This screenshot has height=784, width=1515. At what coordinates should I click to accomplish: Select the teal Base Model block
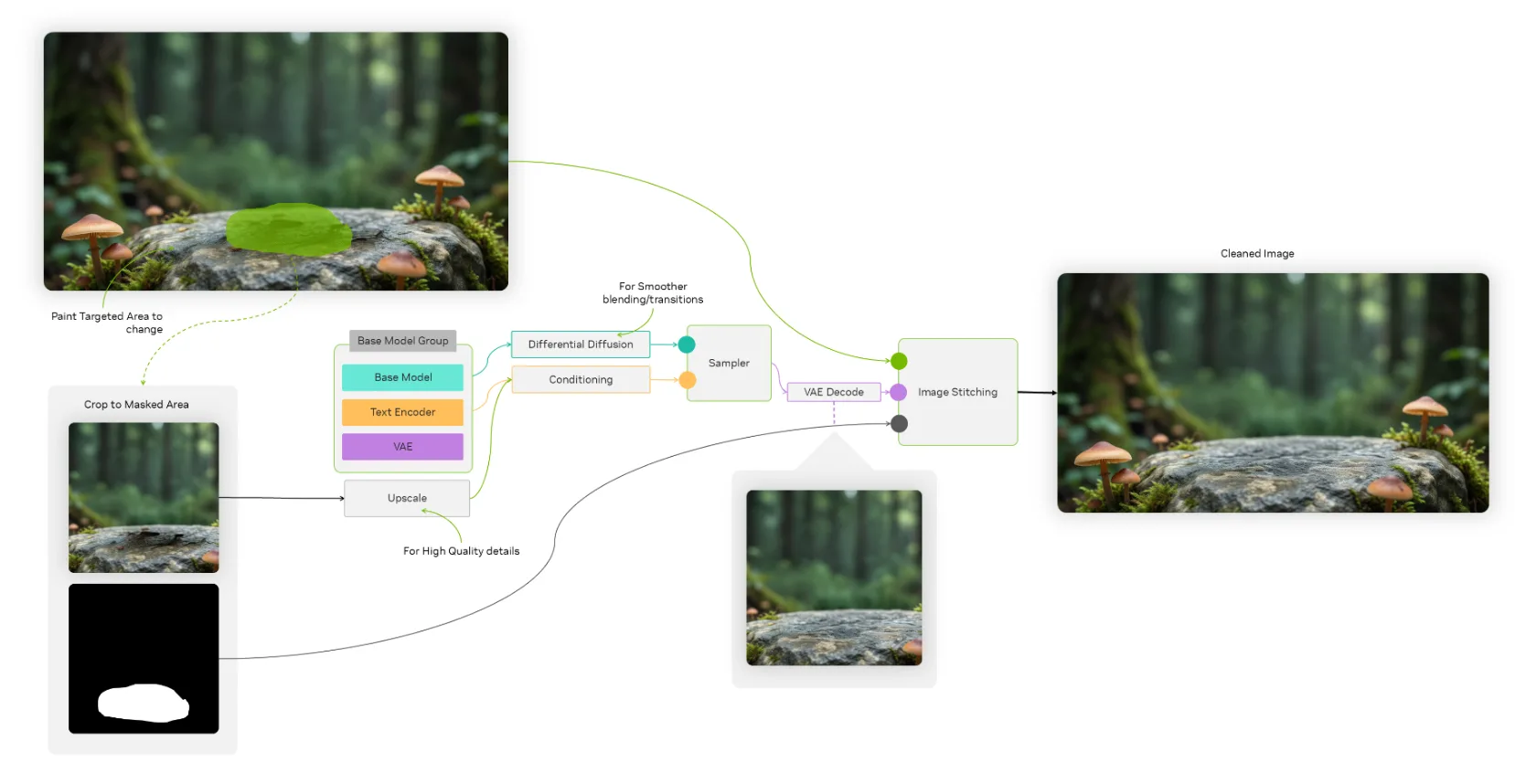(x=402, y=377)
